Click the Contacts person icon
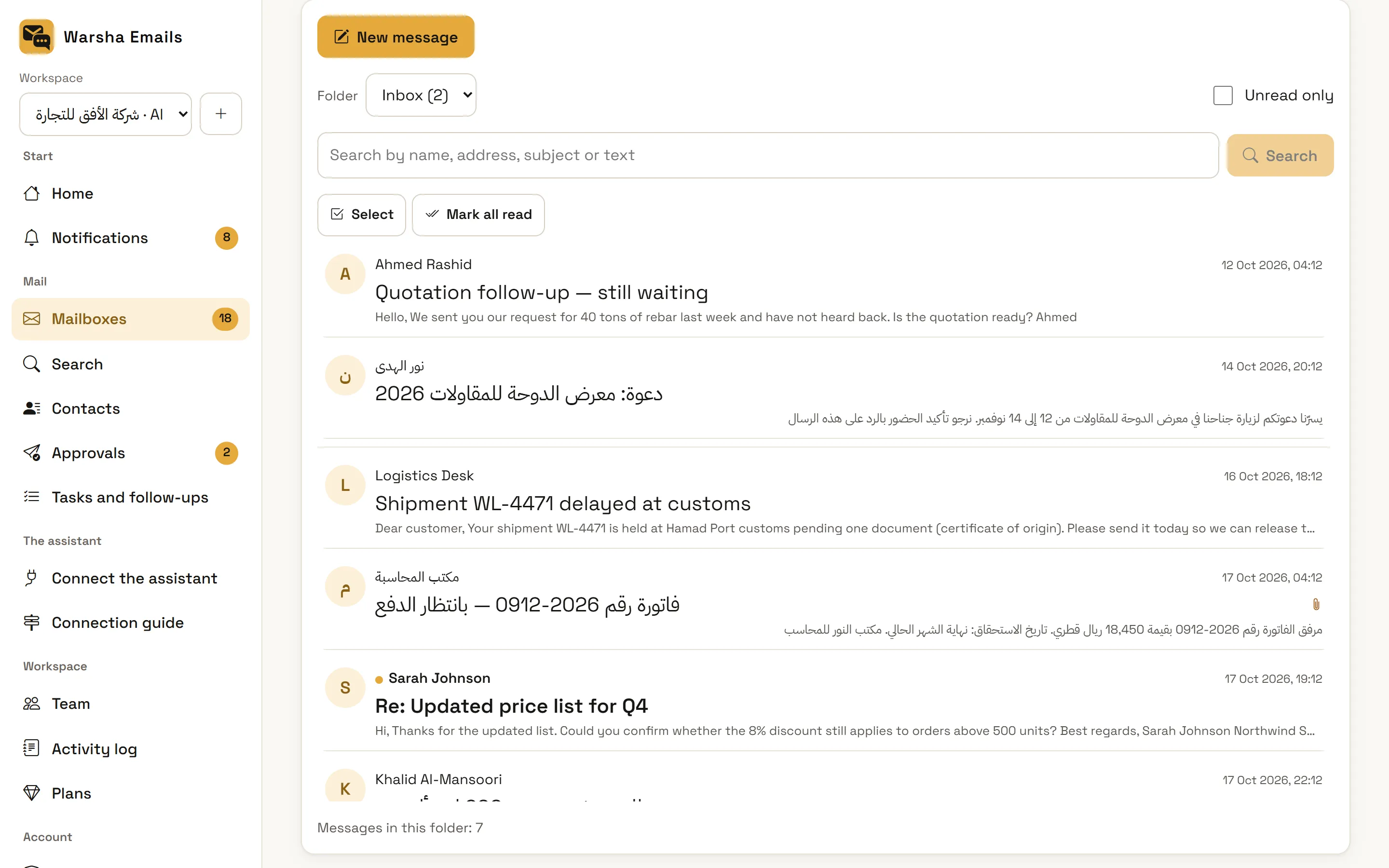The height and width of the screenshot is (868, 1389). [x=31, y=408]
